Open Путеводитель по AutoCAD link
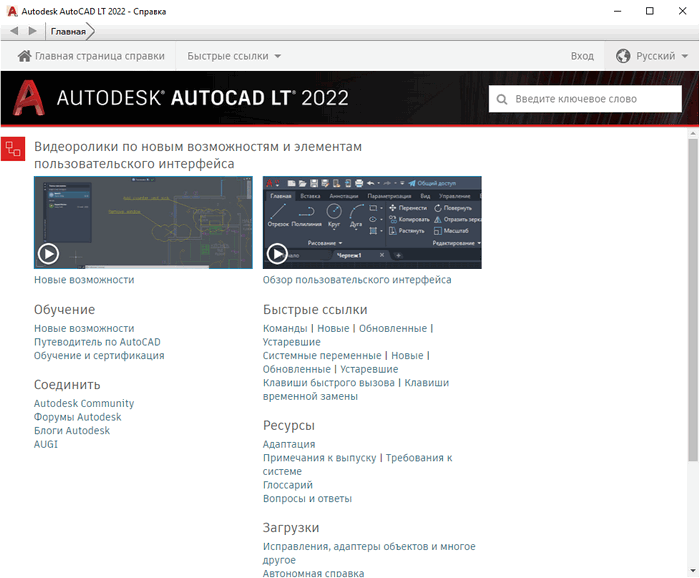This screenshot has height=578, width=700. [x=97, y=342]
